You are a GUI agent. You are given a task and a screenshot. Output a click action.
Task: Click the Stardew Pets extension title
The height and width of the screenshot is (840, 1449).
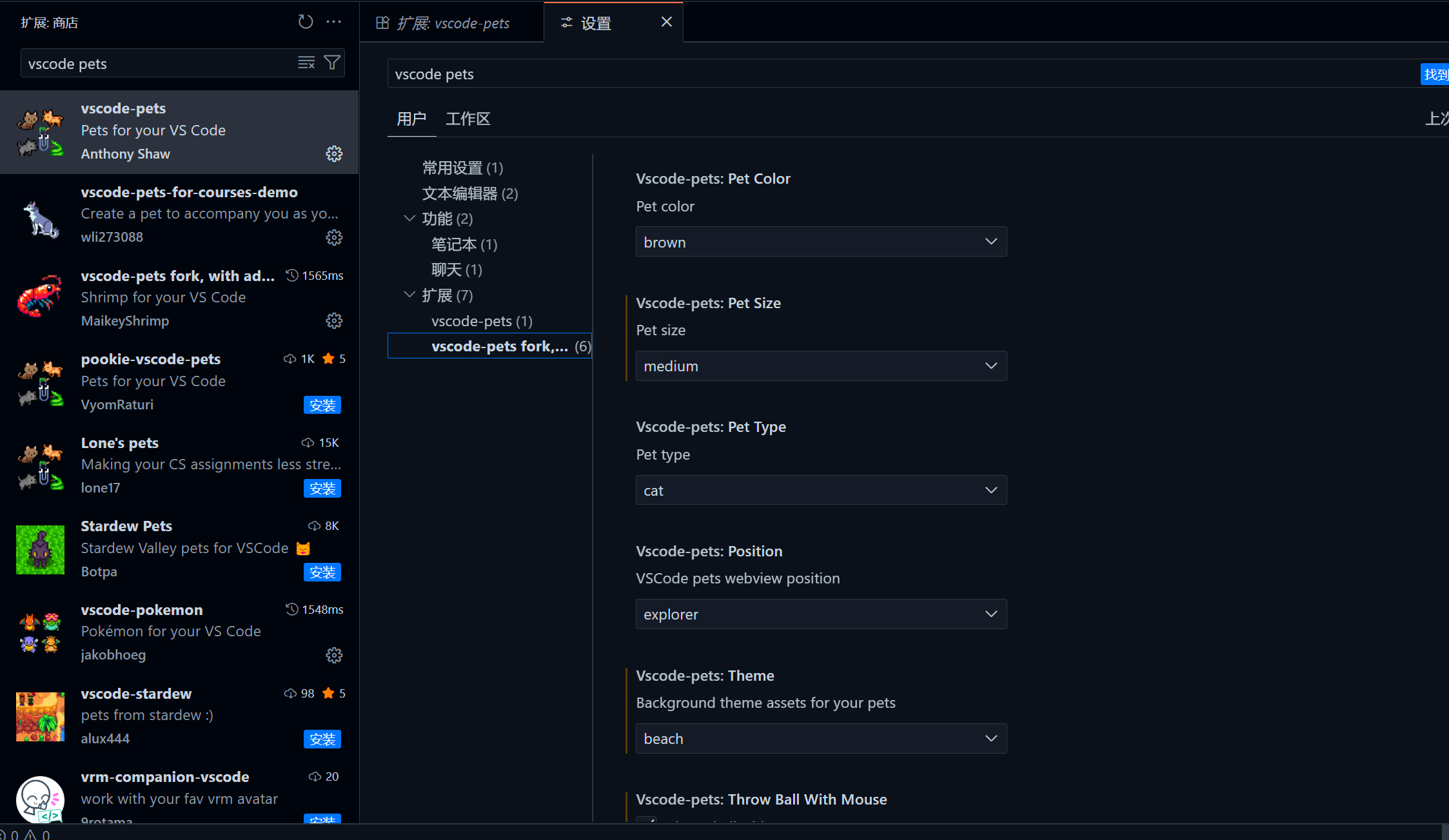(126, 526)
